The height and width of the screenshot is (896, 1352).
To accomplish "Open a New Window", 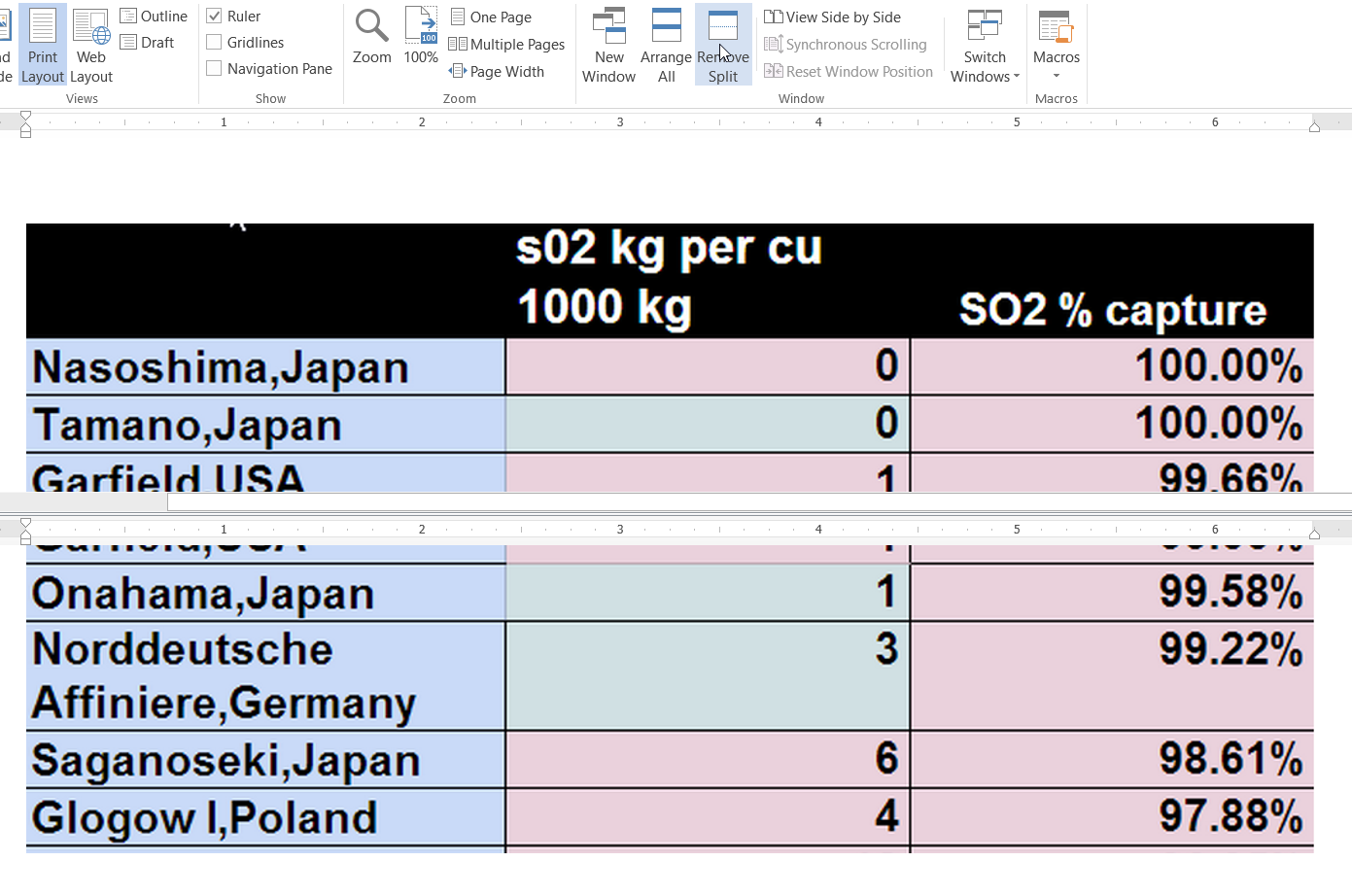I will pyautogui.click(x=609, y=45).
